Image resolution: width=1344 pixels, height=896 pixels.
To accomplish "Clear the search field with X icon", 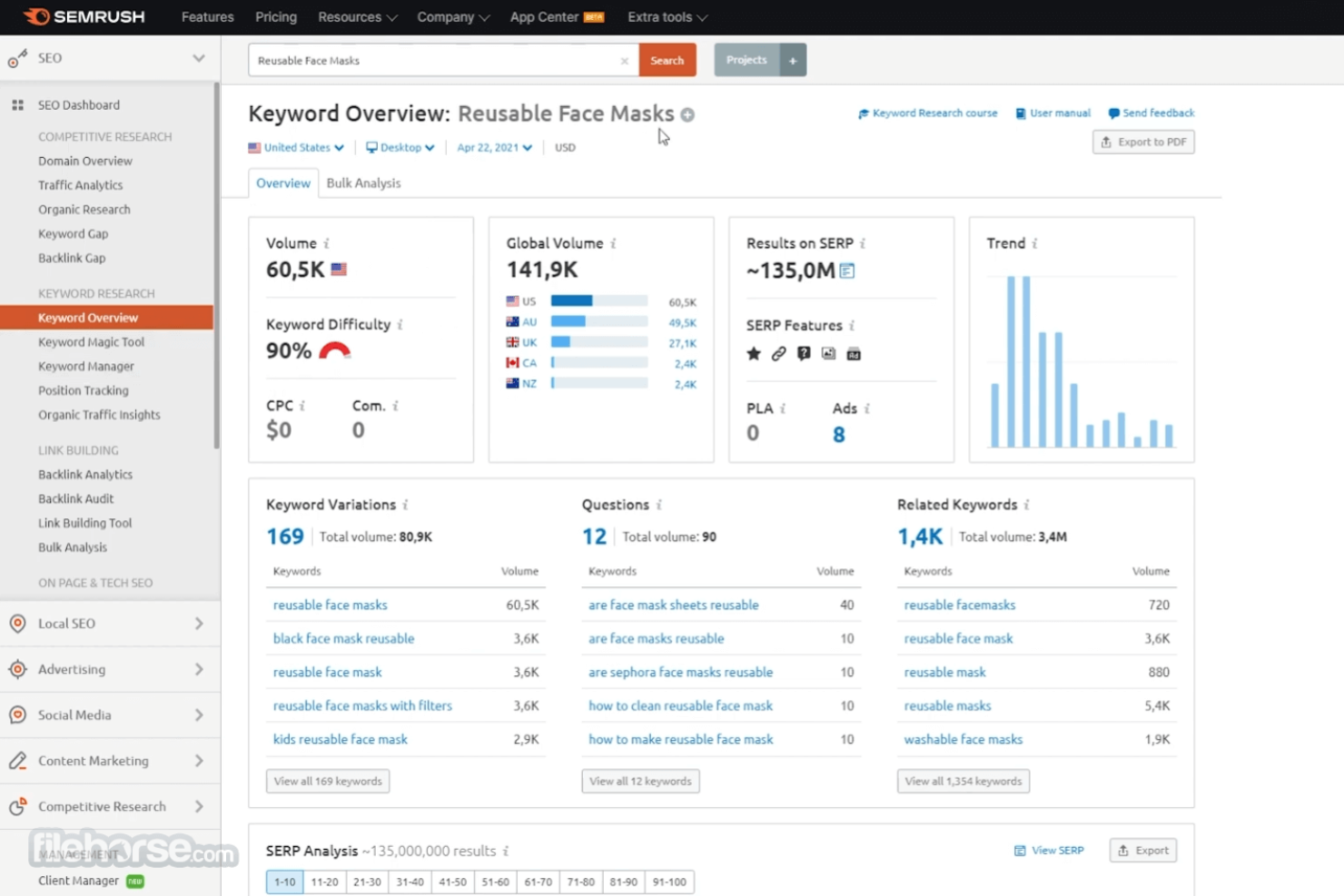I will [x=624, y=61].
